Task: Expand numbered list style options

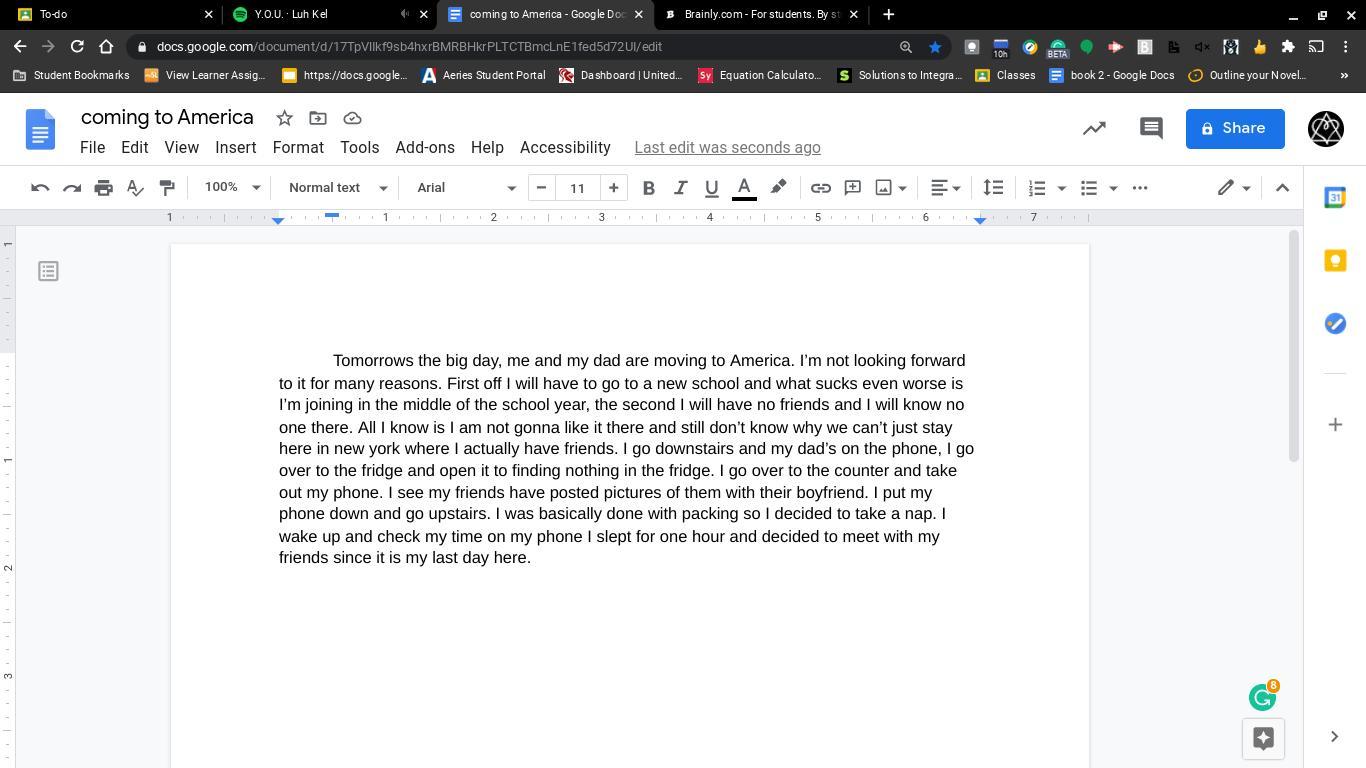Action: click(x=1061, y=188)
